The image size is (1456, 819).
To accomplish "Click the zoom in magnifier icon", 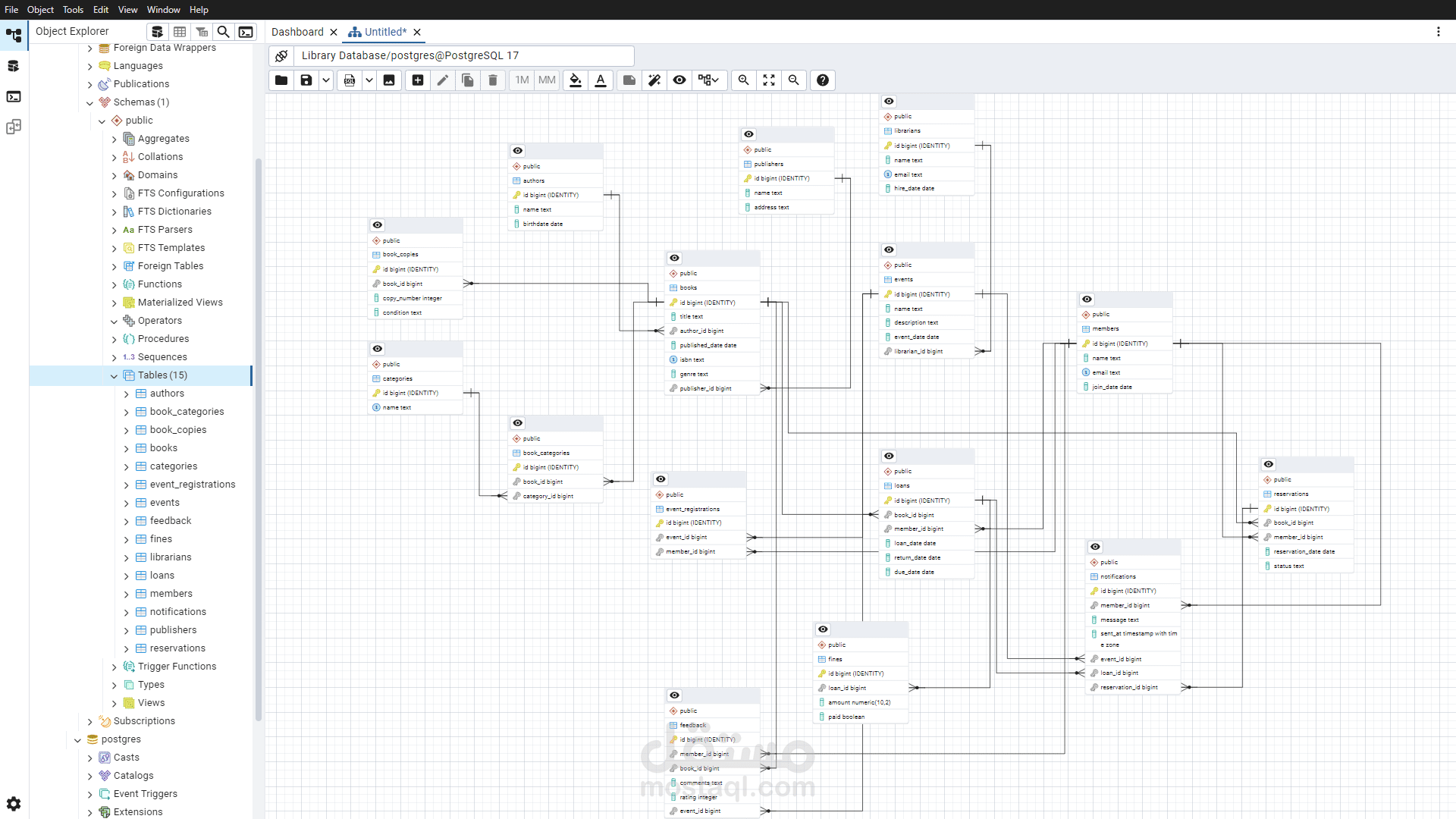I will coord(744,80).
